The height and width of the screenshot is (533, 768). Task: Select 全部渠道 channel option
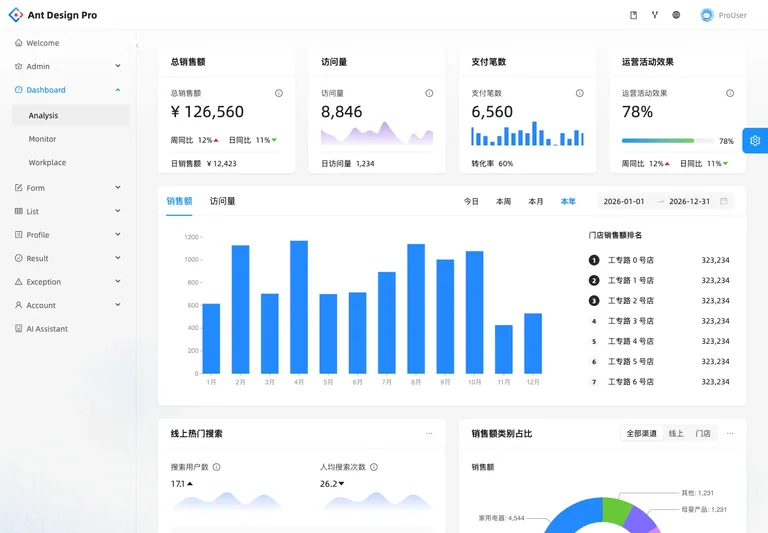642,434
